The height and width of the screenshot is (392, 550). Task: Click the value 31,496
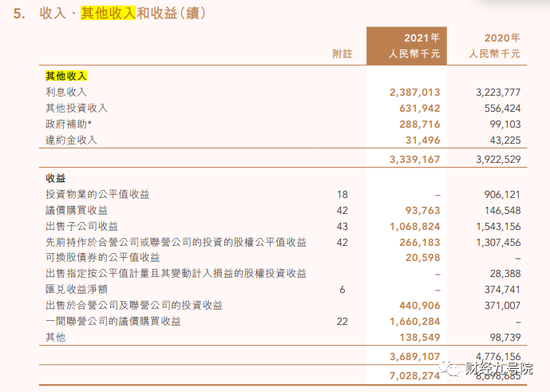click(x=423, y=140)
